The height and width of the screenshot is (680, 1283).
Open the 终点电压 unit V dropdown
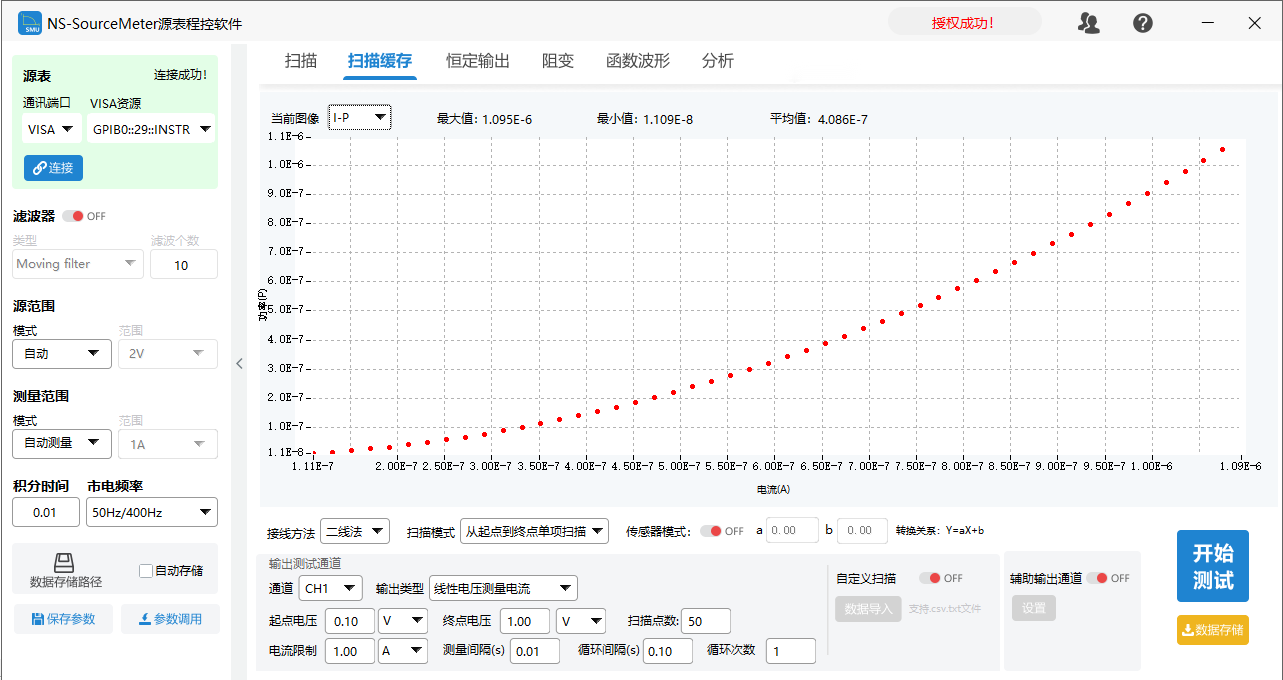click(581, 621)
